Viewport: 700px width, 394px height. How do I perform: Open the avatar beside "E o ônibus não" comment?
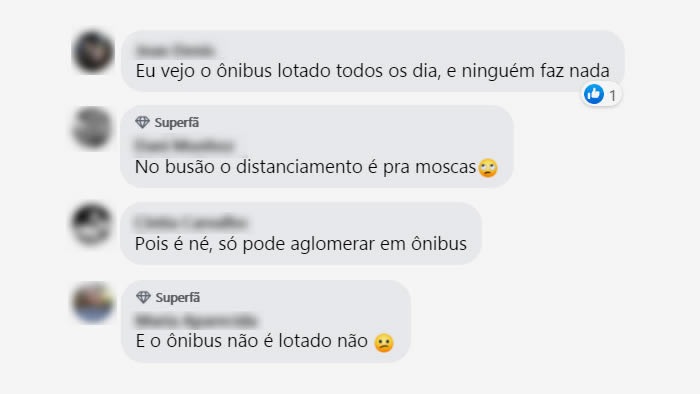tap(93, 303)
